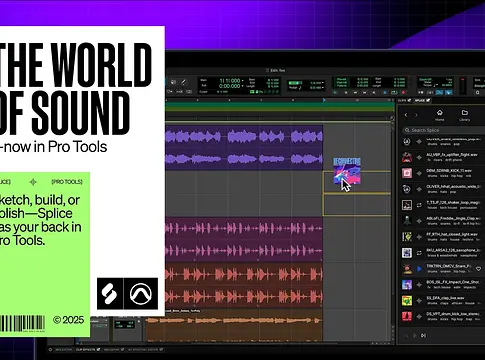Select RKU_ARSA2_128_saxophone sample
This screenshot has width=485, height=360.
click(x=442, y=253)
